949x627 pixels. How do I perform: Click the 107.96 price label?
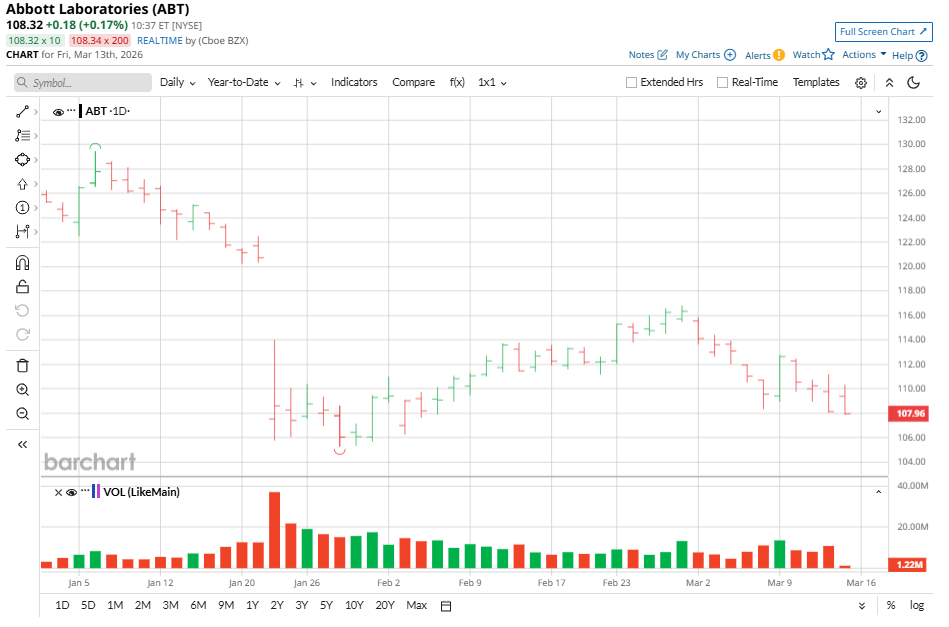tap(908, 414)
